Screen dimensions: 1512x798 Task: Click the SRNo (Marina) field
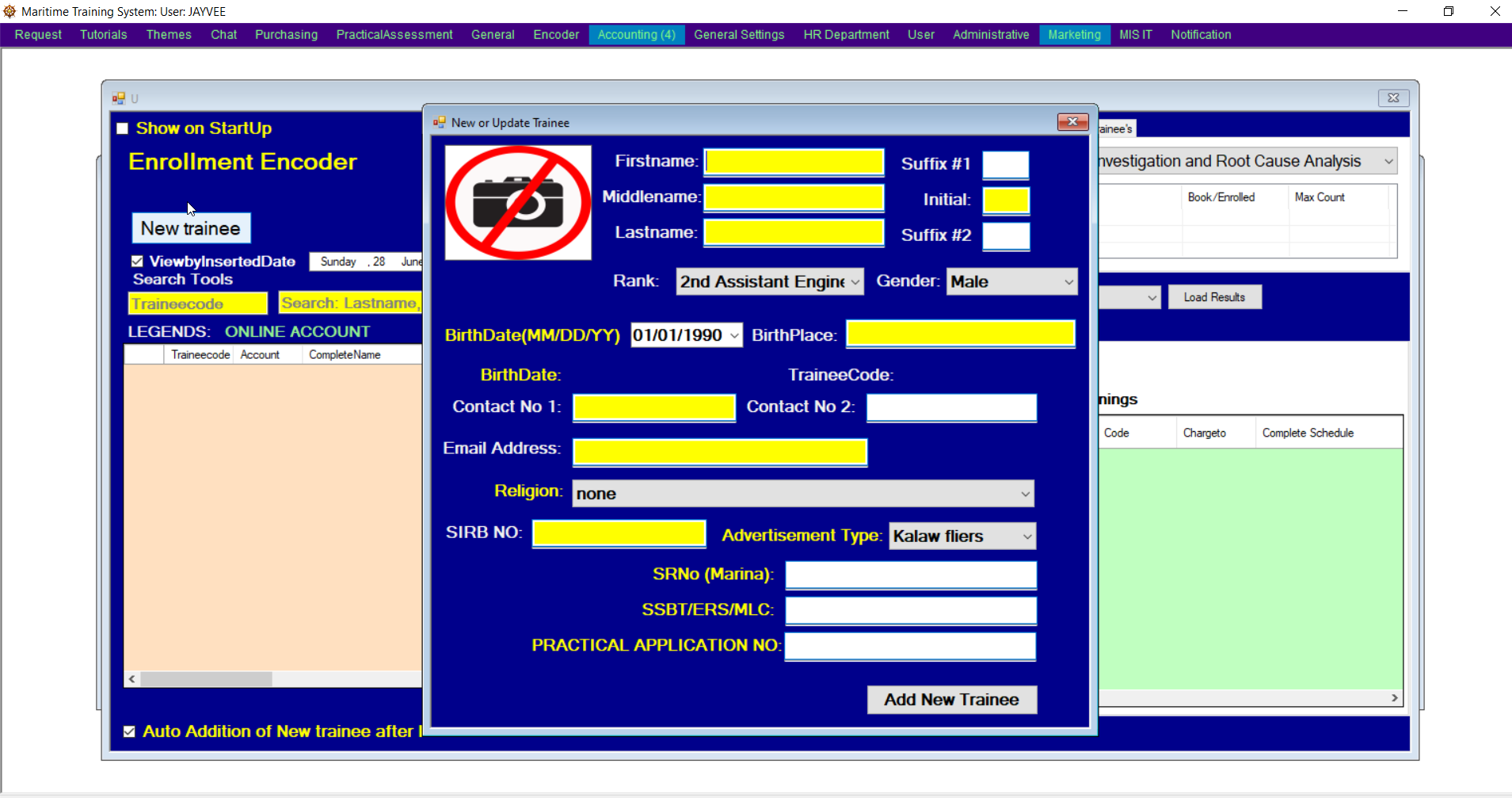(911, 575)
